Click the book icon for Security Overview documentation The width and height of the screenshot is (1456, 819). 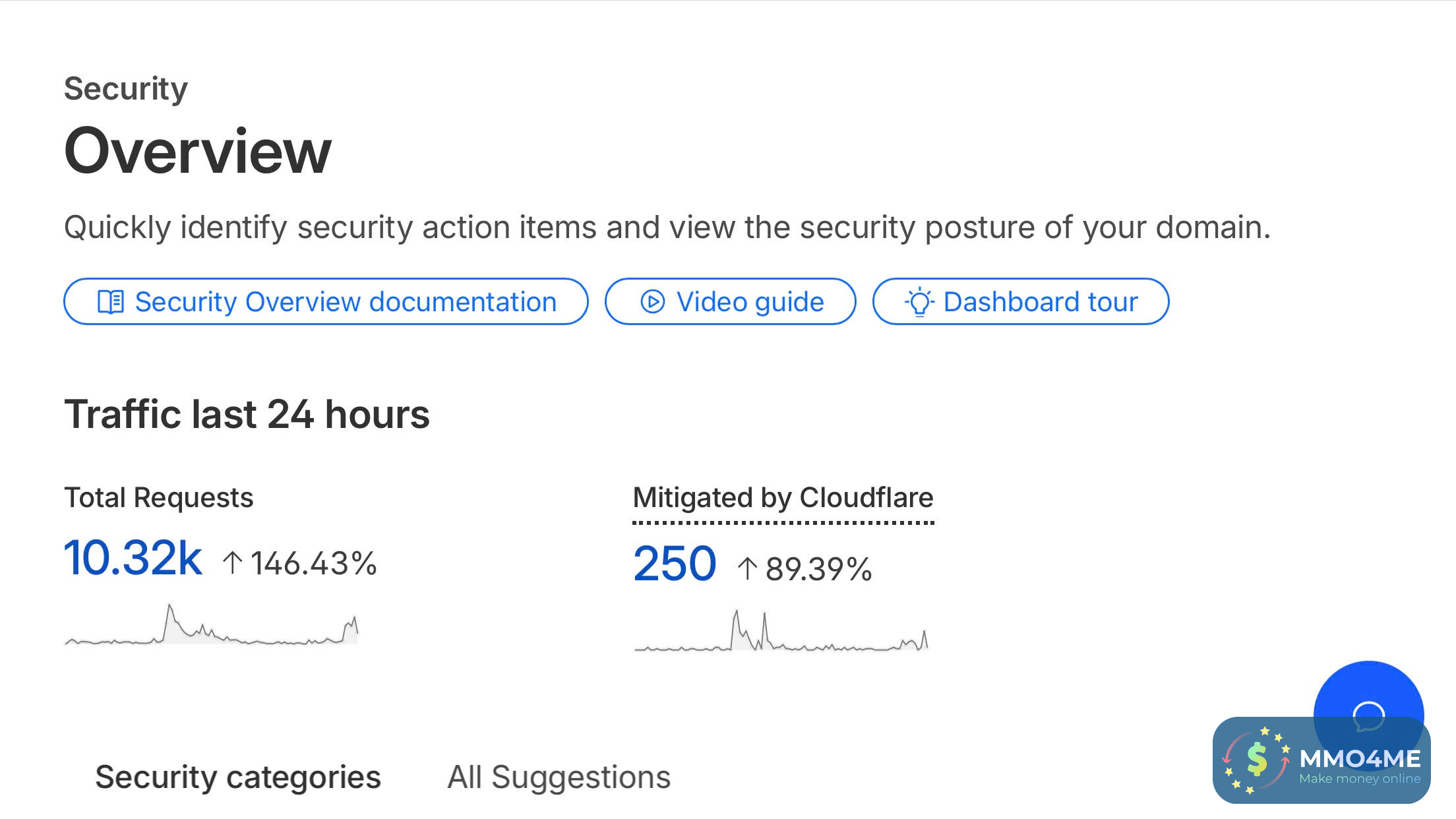coord(110,302)
